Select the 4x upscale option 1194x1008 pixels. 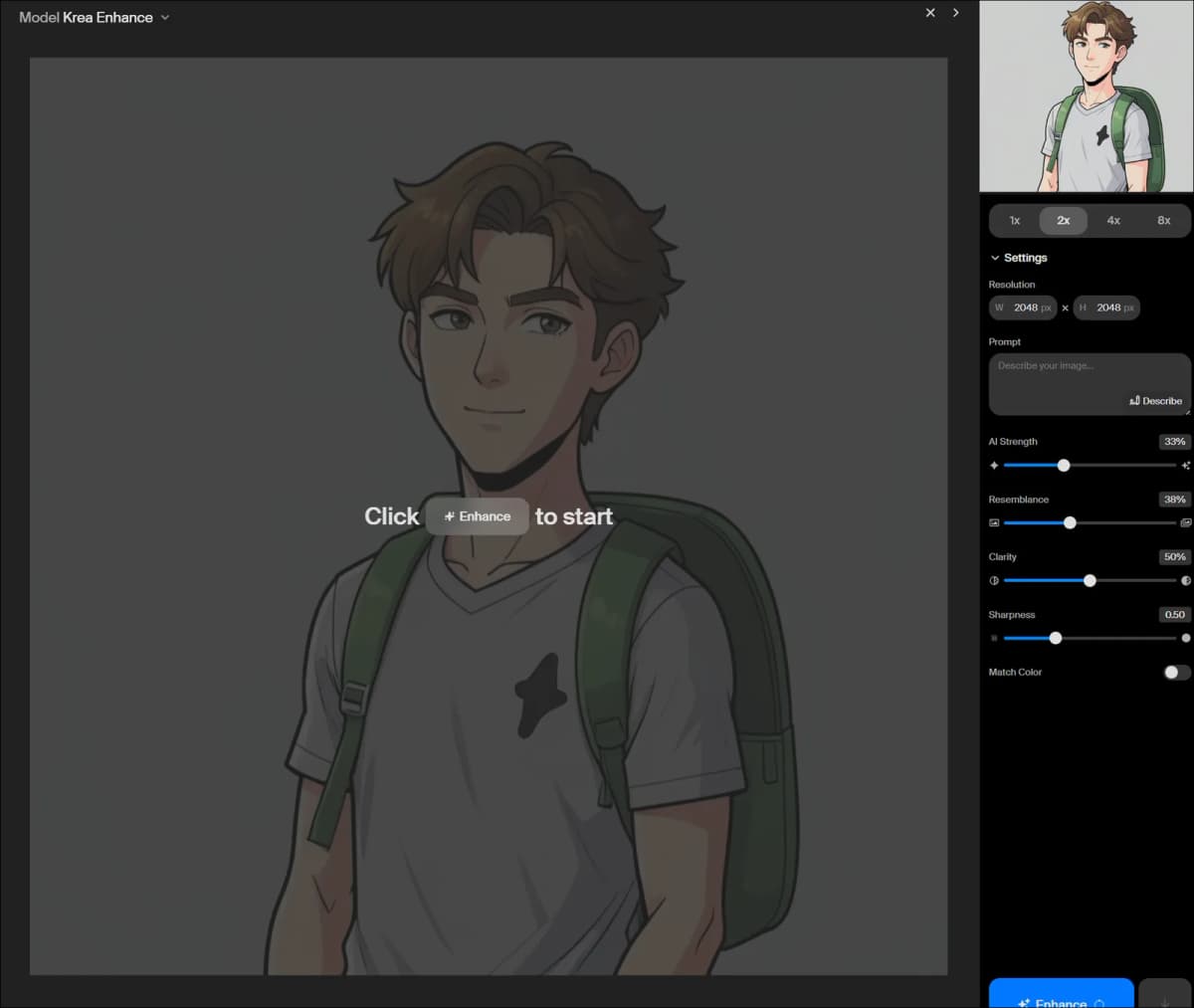click(1113, 221)
